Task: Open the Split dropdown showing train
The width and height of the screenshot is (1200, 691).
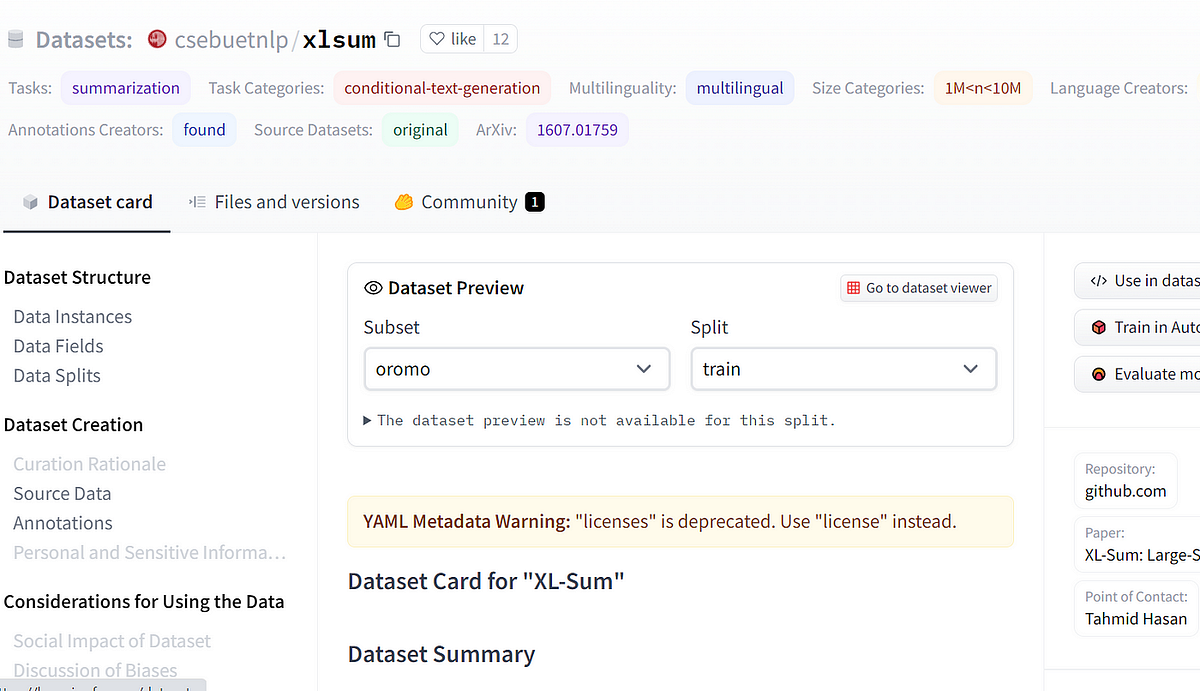Action: click(x=843, y=369)
